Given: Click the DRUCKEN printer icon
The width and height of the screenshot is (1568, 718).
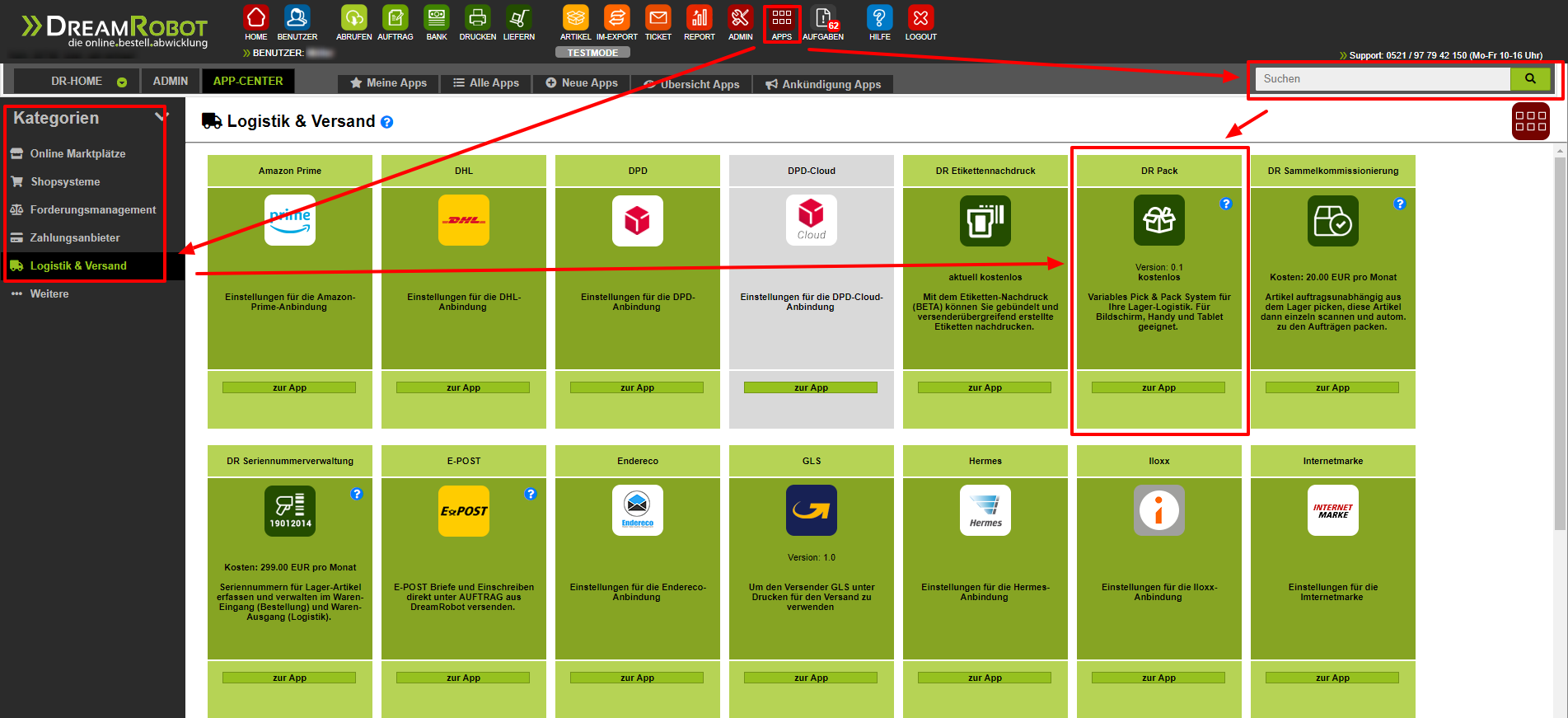Looking at the screenshot, I should [477, 18].
